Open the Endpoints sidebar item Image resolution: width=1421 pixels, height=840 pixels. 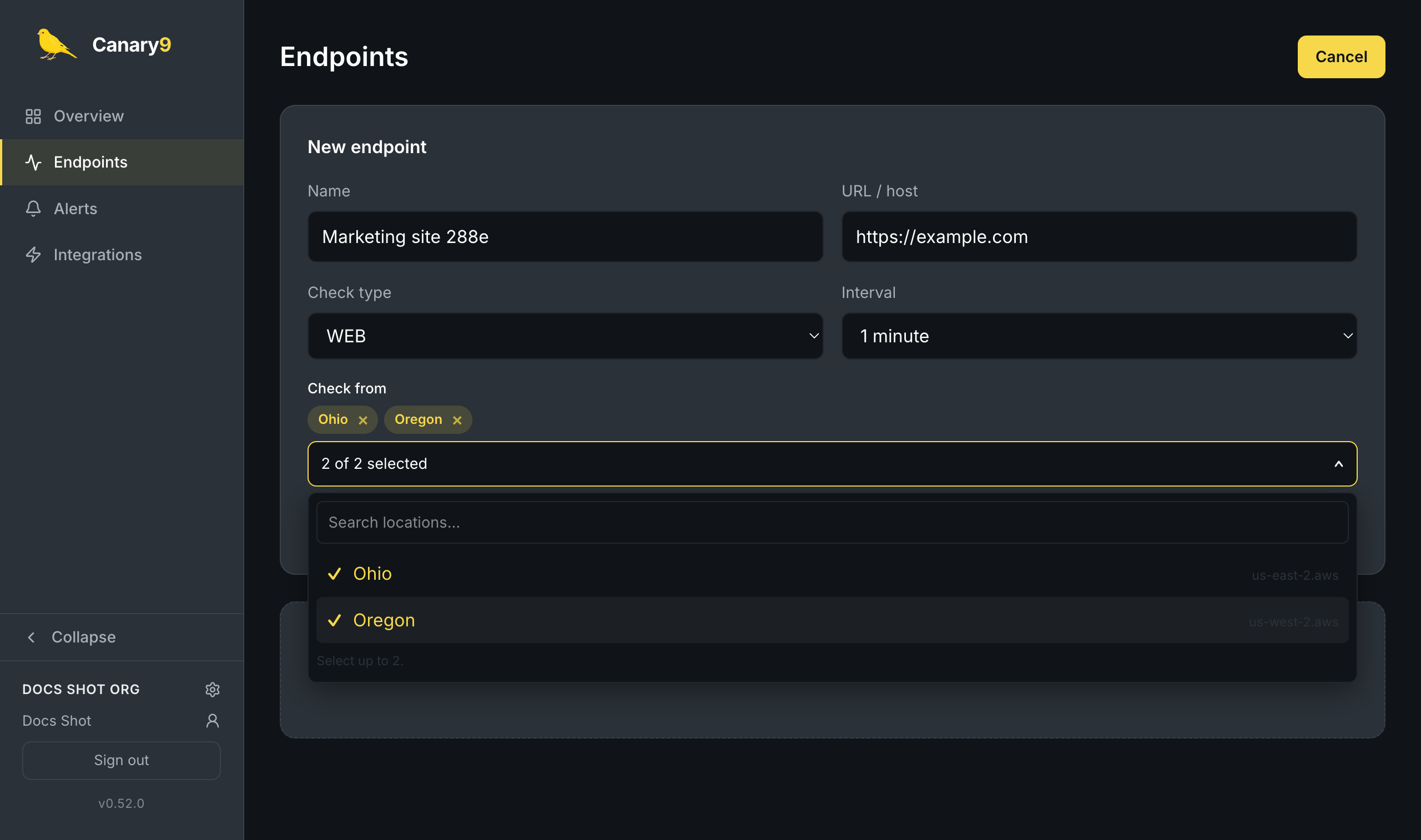[x=122, y=163]
